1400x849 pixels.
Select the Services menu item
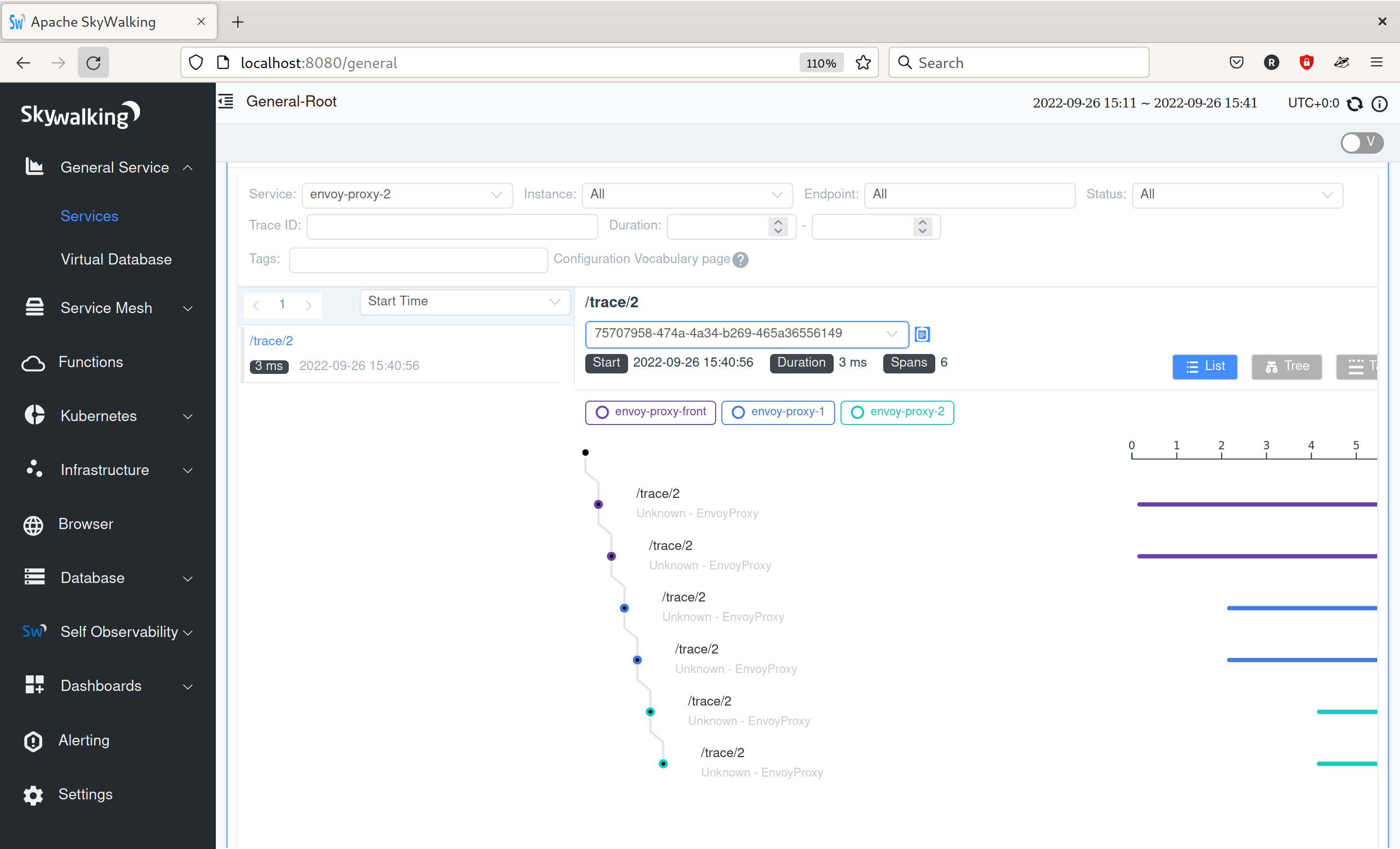tap(89, 216)
